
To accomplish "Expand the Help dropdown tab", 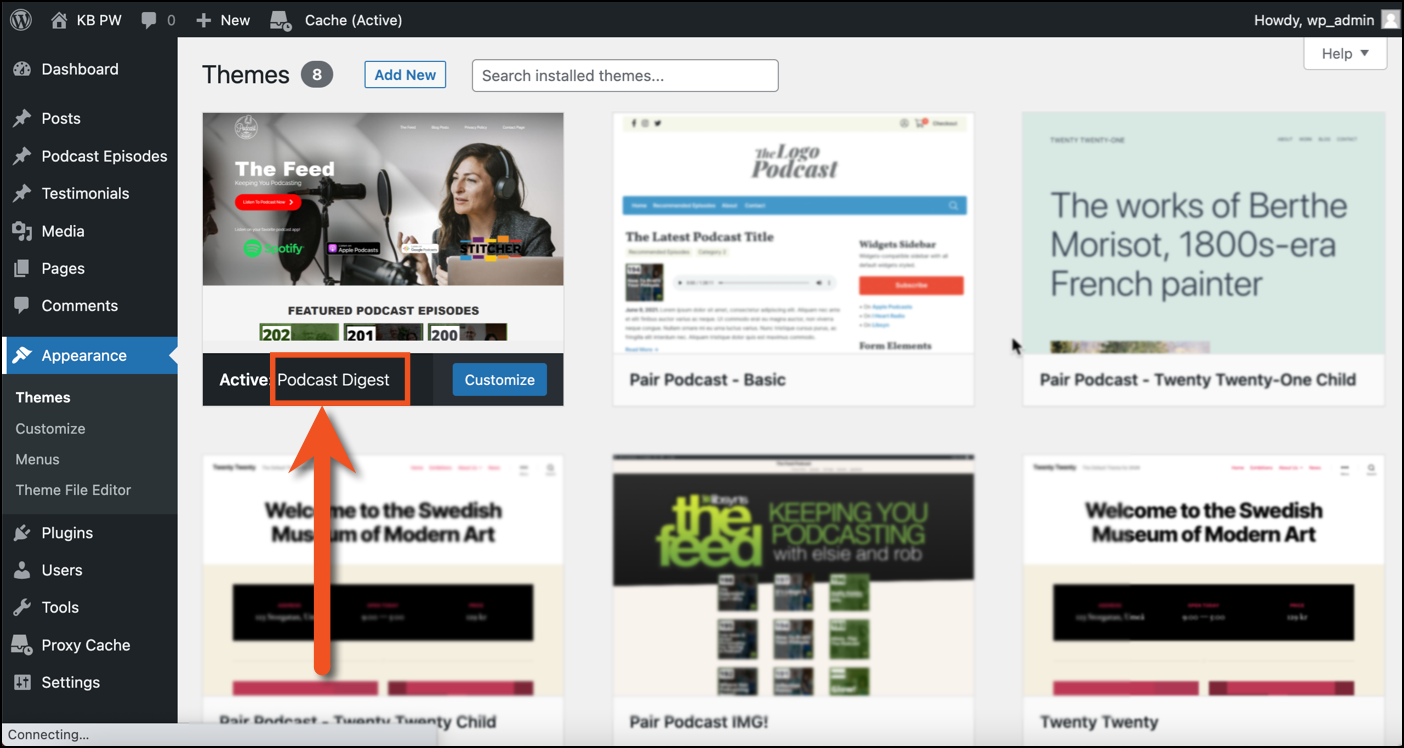I will click(x=1345, y=54).
